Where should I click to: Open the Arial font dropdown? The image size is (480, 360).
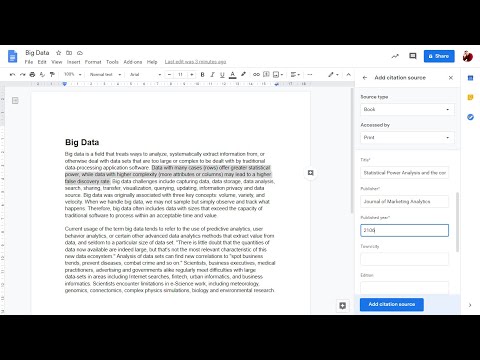(146, 74)
